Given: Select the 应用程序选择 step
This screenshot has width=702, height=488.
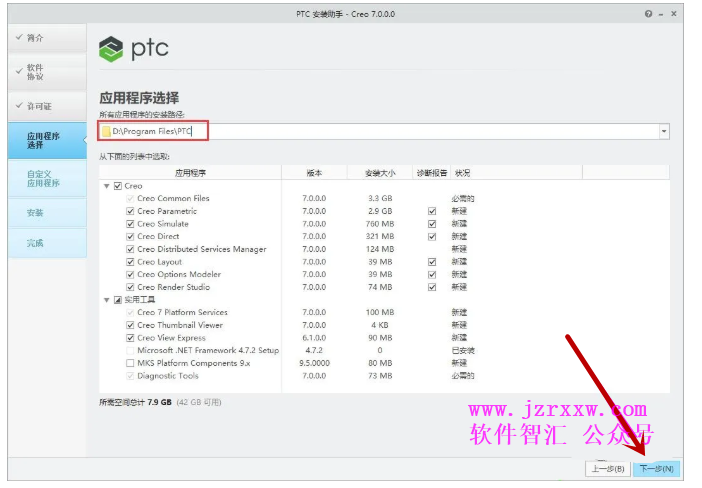Looking at the screenshot, I should coord(47,141).
